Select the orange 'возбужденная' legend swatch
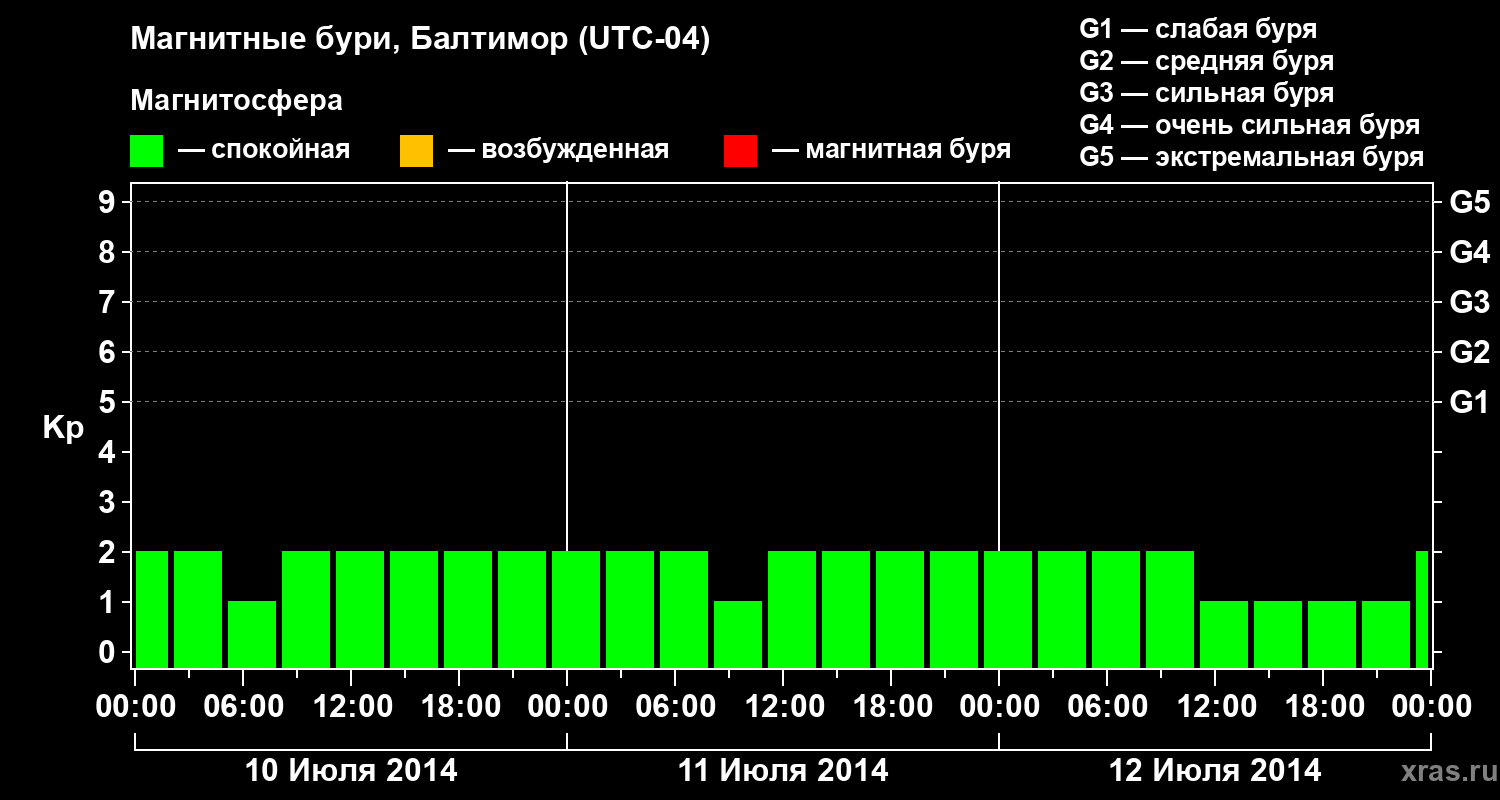Viewport: 1500px width, 800px height. (x=416, y=151)
